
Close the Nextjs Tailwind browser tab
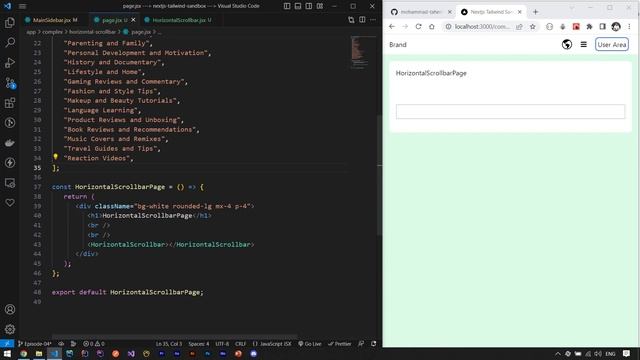tap(519, 12)
